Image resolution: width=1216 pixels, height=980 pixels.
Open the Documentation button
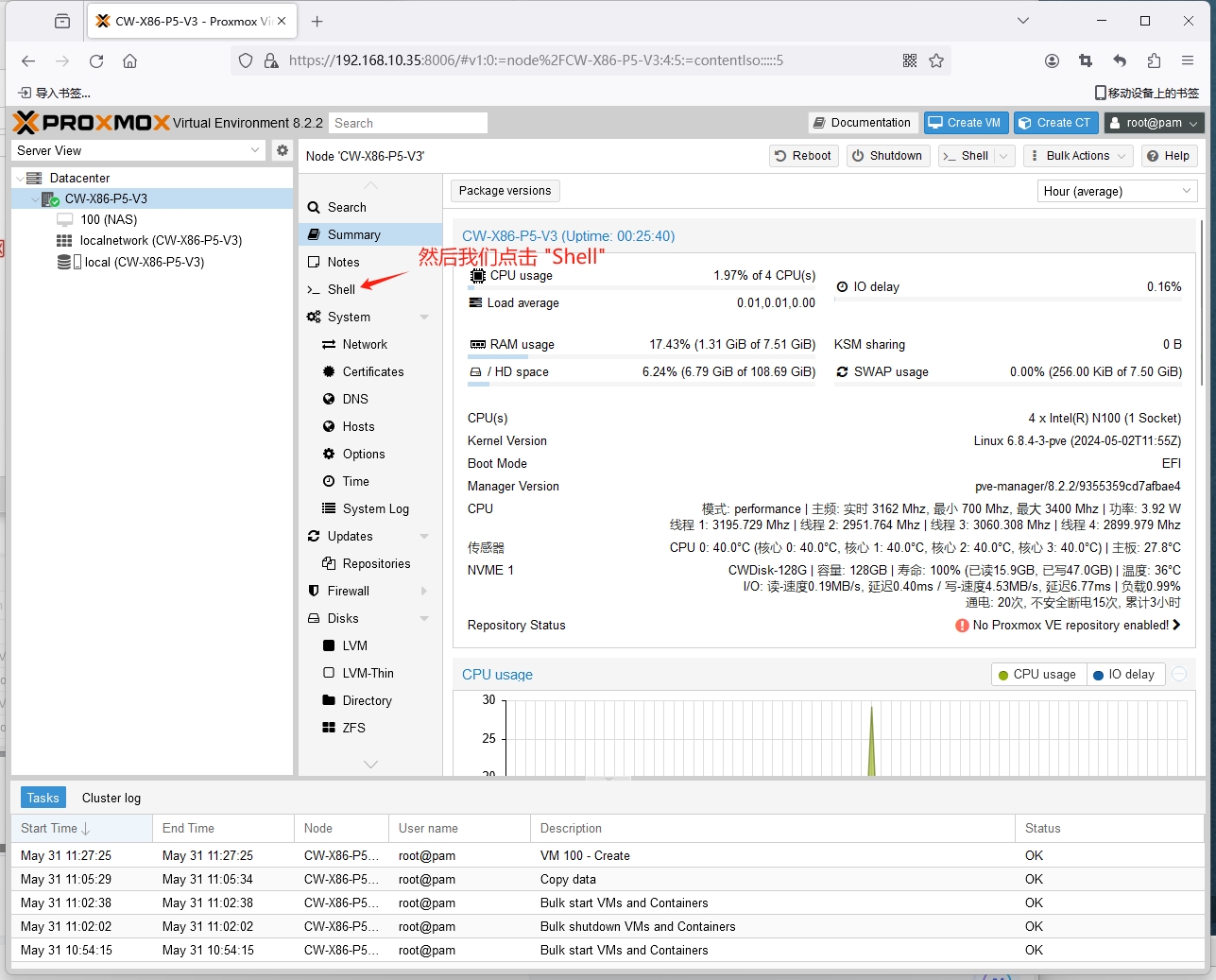[863, 123]
